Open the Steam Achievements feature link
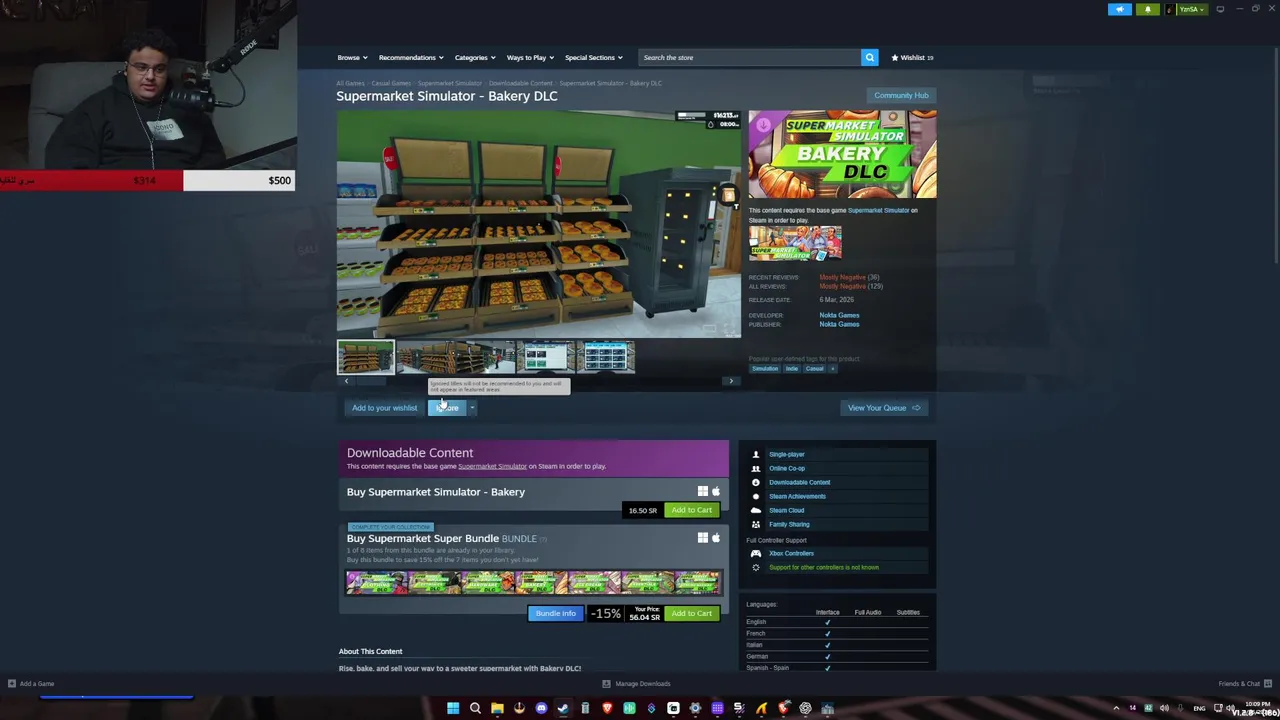Screen dimensions: 1280x720 coord(797,496)
